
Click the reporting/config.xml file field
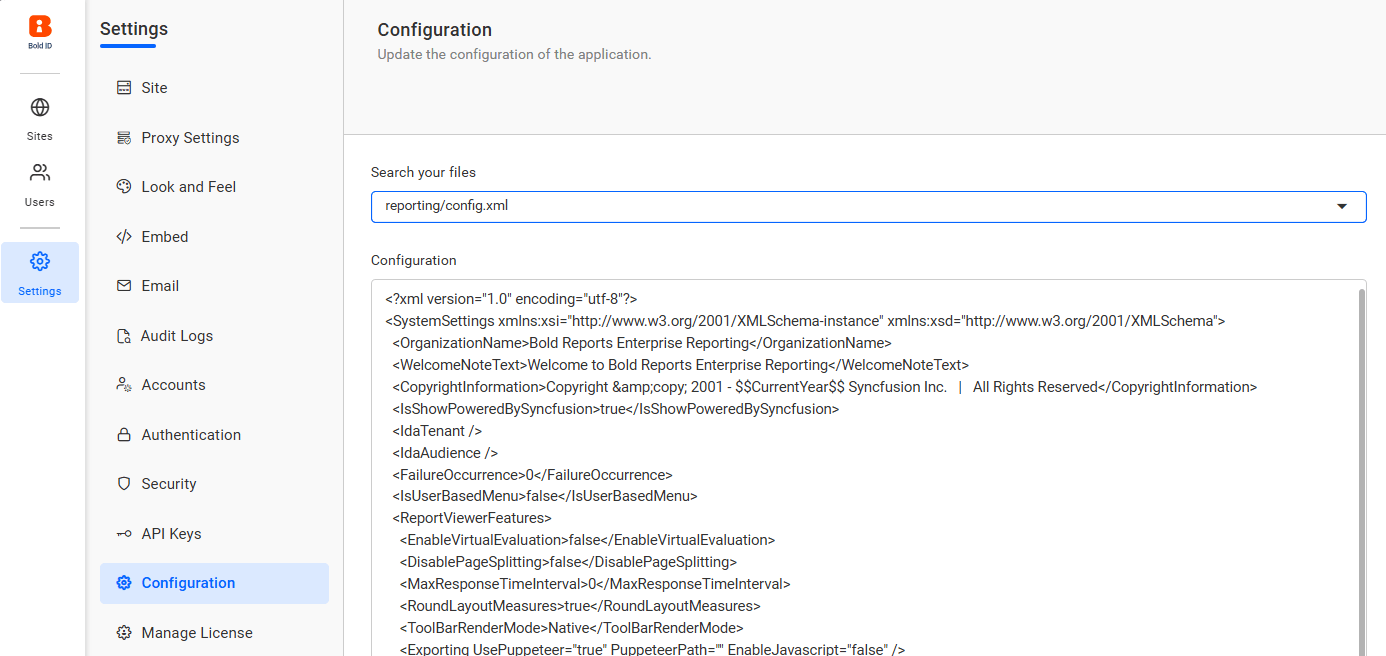[x=868, y=206]
